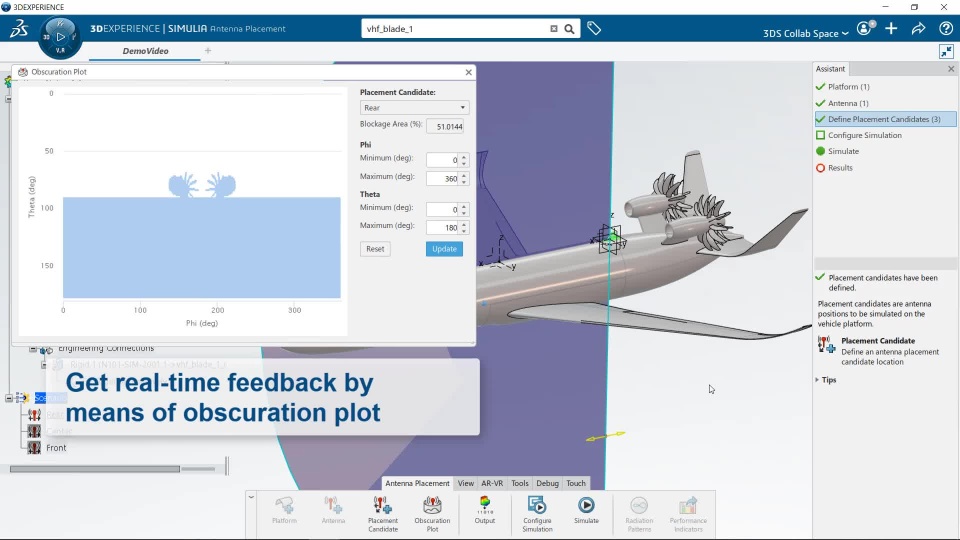This screenshot has height=540, width=960.
Task: Switch to Debug tab
Action: tap(547, 483)
